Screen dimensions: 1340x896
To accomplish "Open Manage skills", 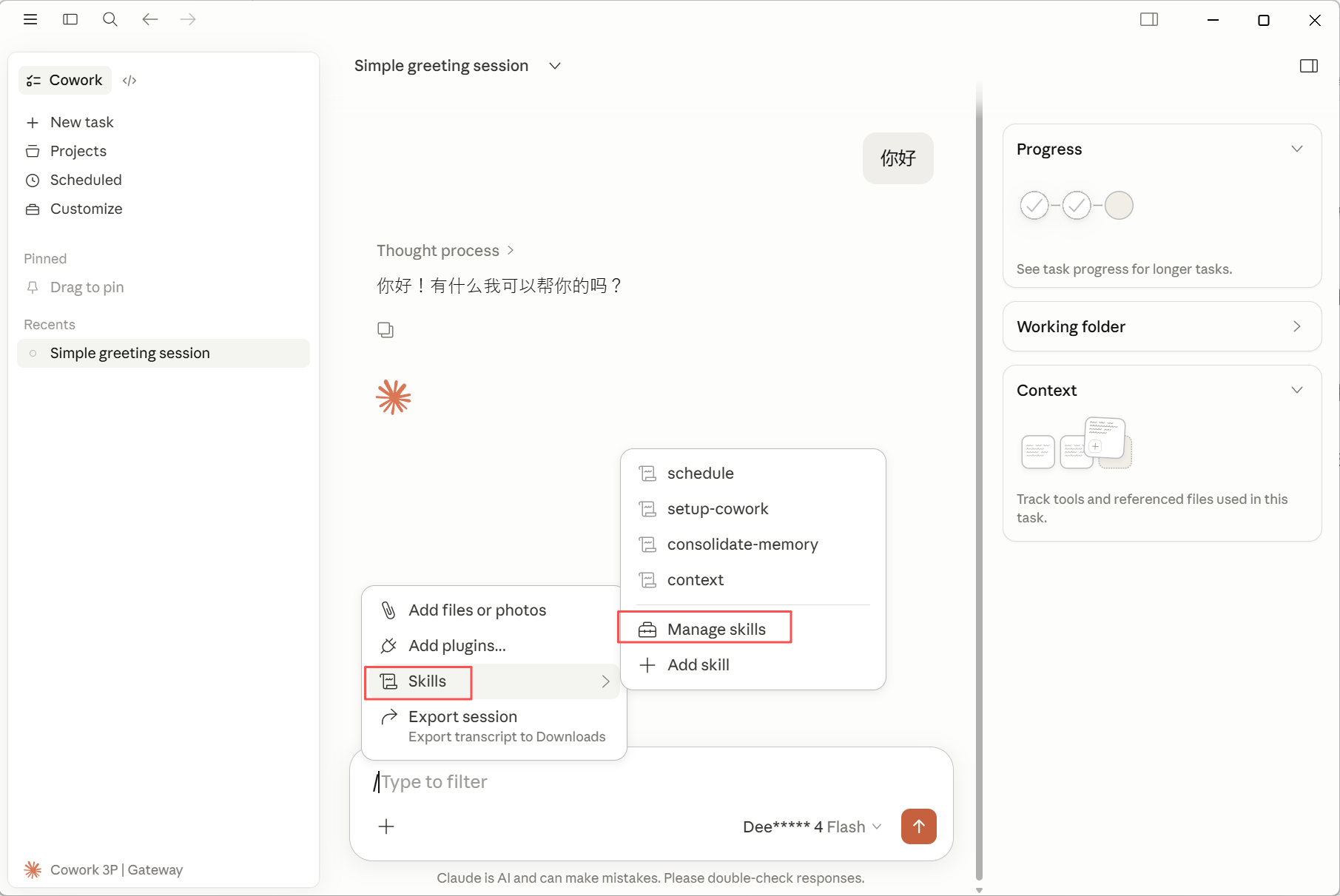I will tap(753, 630).
